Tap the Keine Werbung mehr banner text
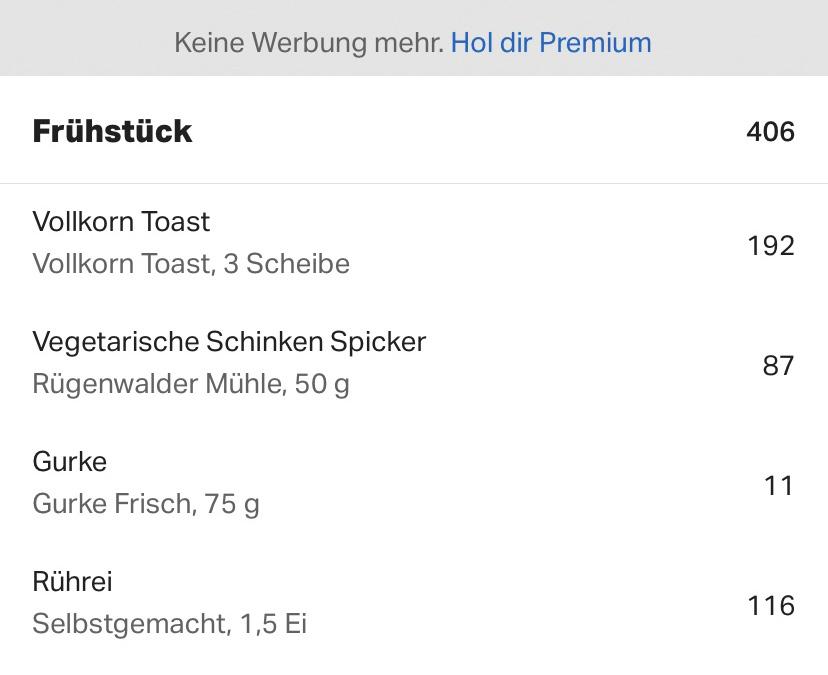The width and height of the screenshot is (828, 675). [x=309, y=43]
